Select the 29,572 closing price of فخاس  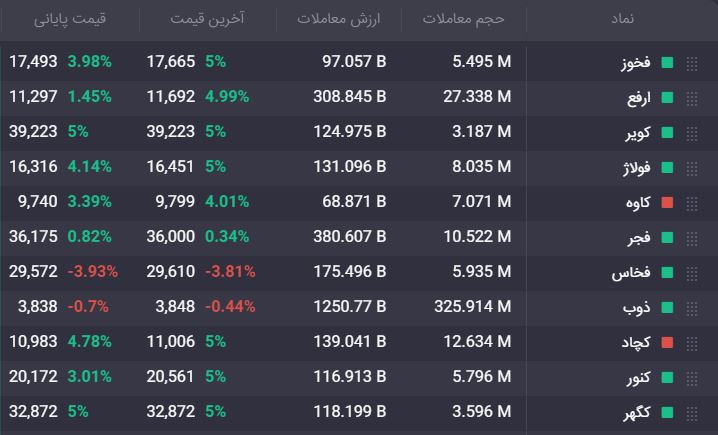[33, 272]
